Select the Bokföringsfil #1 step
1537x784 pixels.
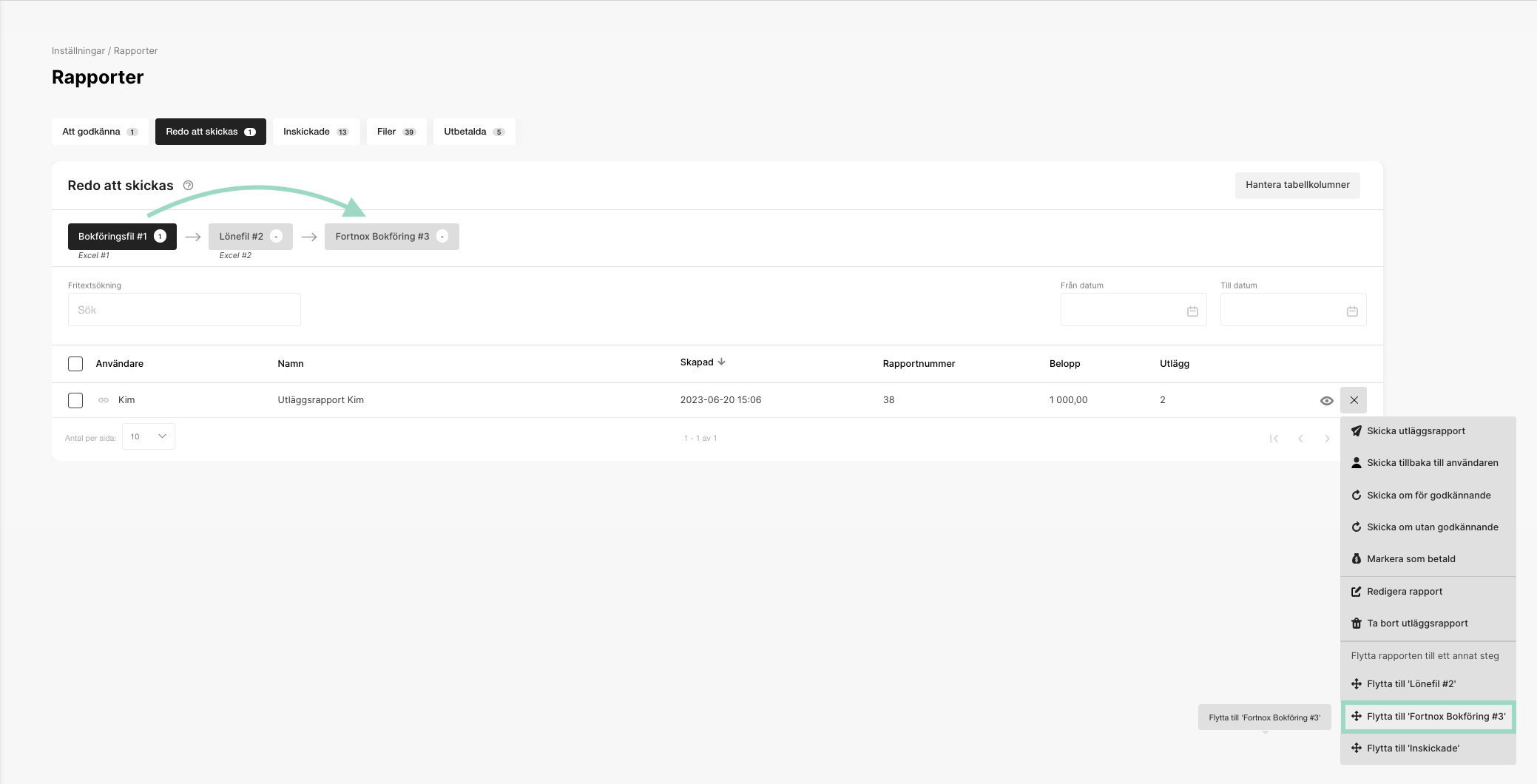tap(122, 237)
